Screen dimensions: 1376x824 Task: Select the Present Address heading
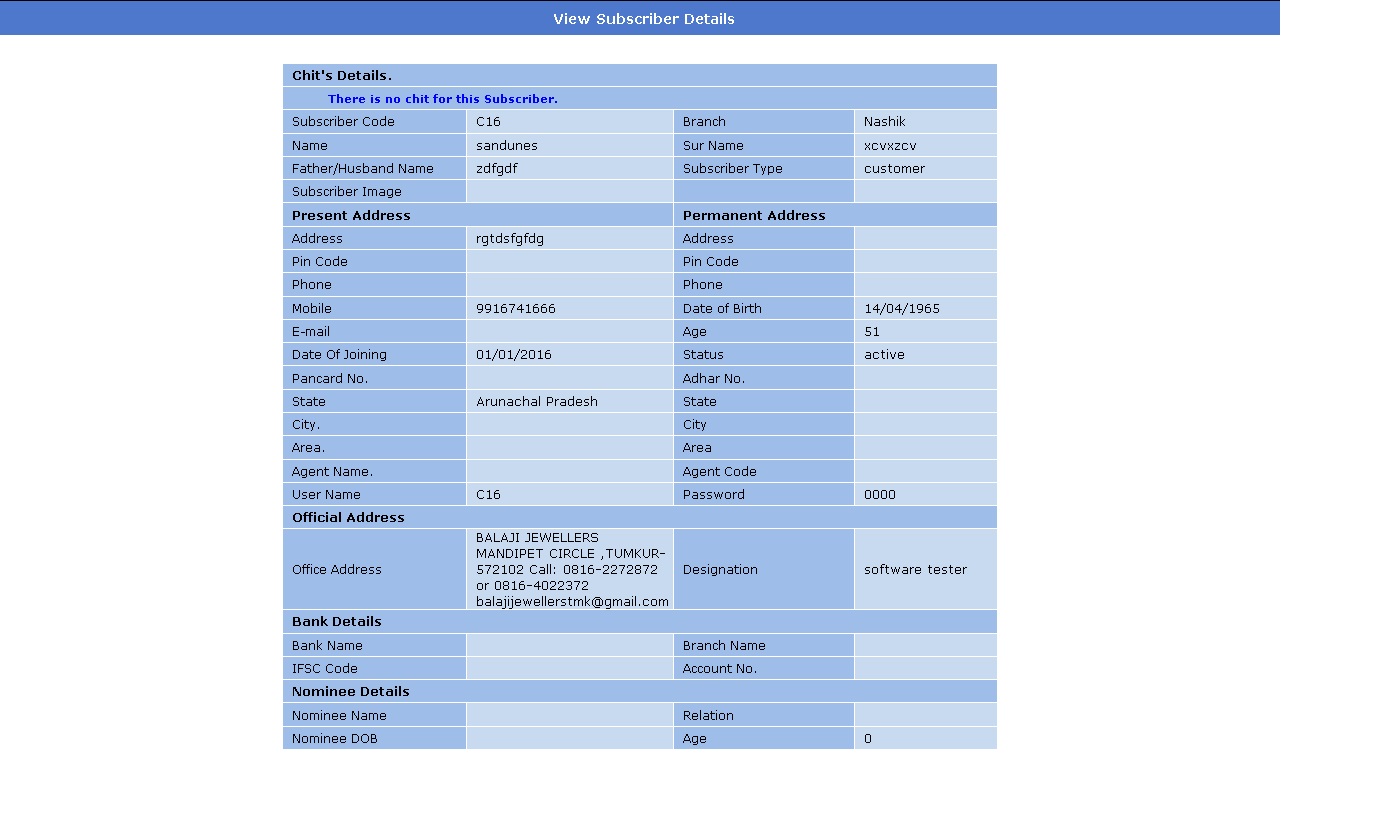351,216
